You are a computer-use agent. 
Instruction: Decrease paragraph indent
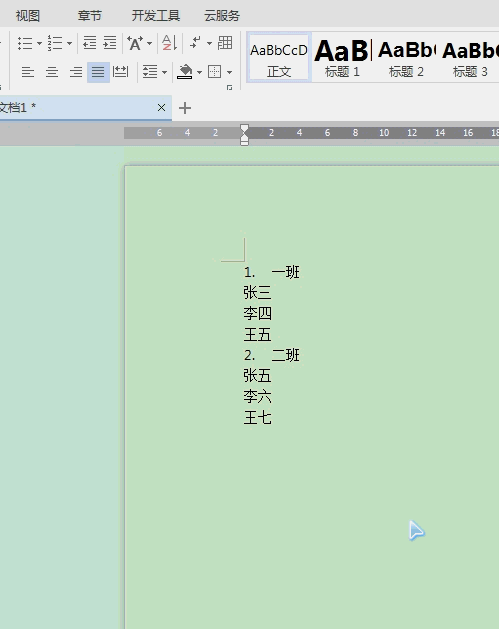point(89,43)
